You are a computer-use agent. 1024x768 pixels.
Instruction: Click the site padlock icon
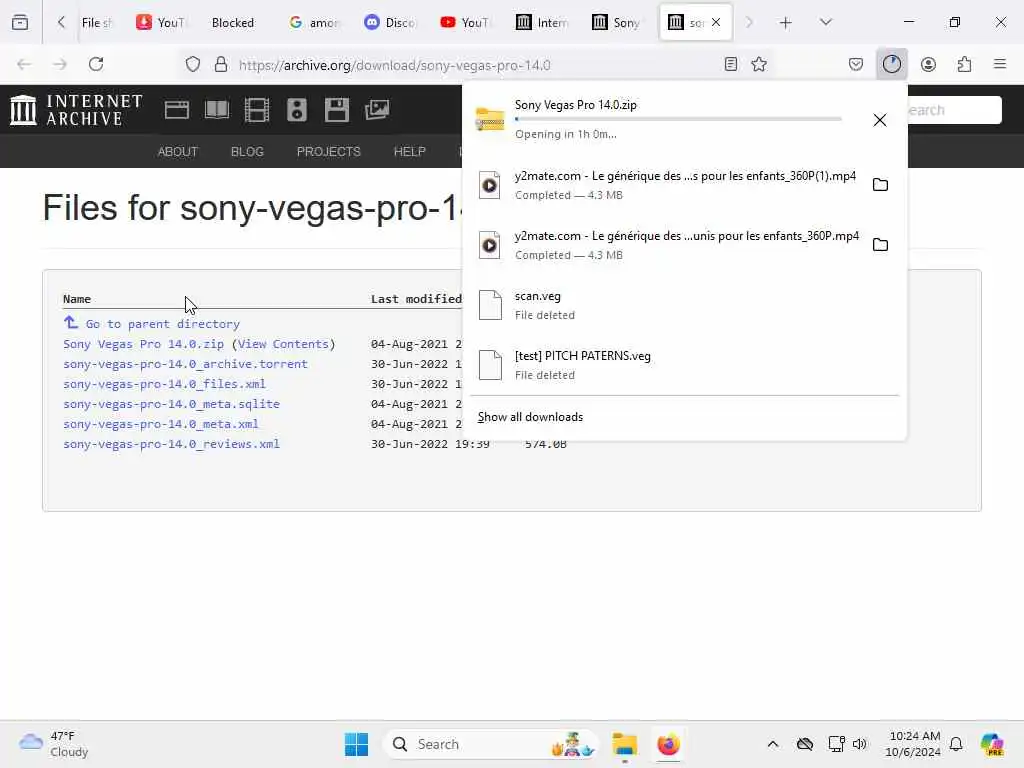(x=221, y=64)
